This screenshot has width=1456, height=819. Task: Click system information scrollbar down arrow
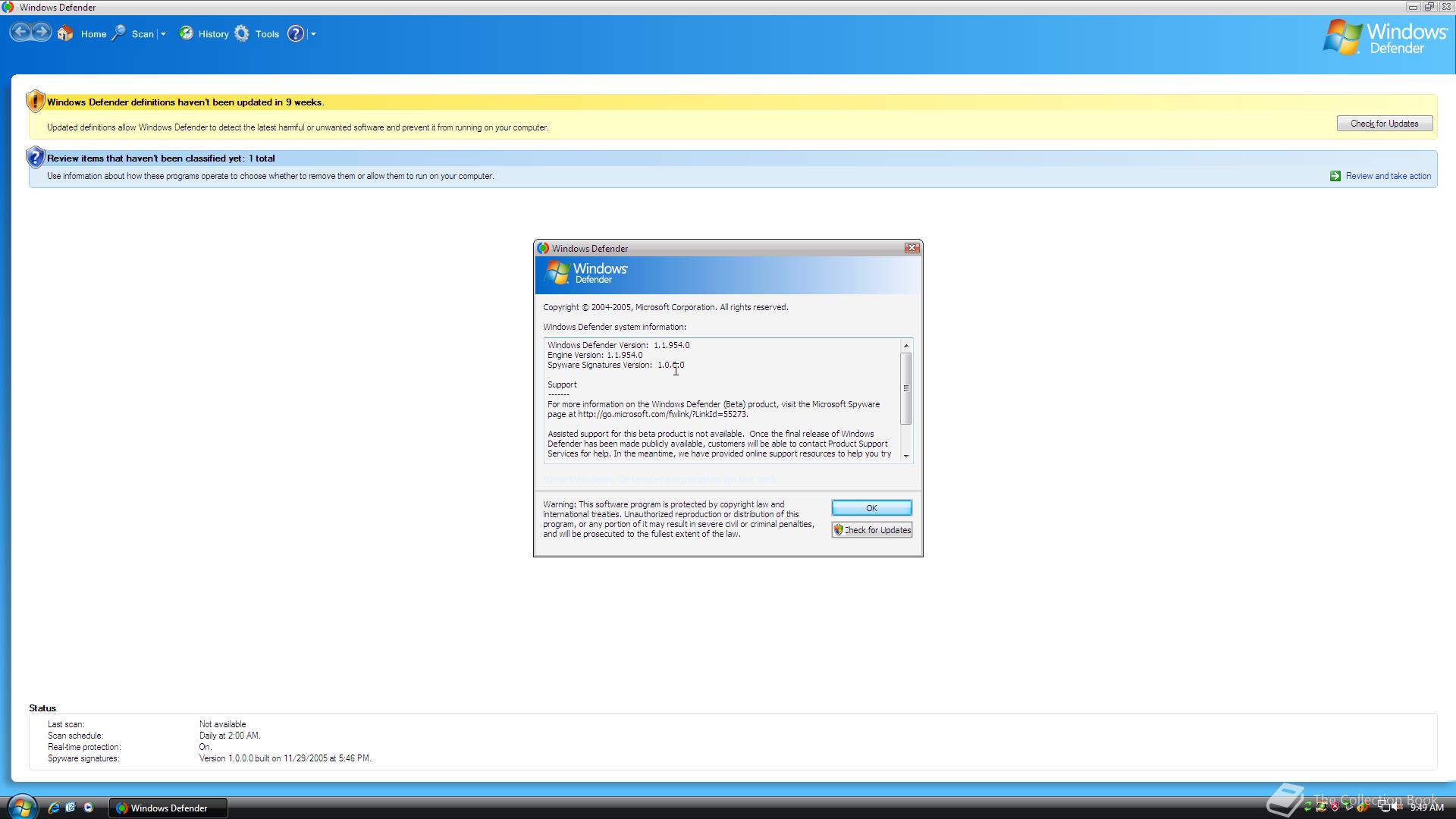pyautogui.click(x=905, y=456)
